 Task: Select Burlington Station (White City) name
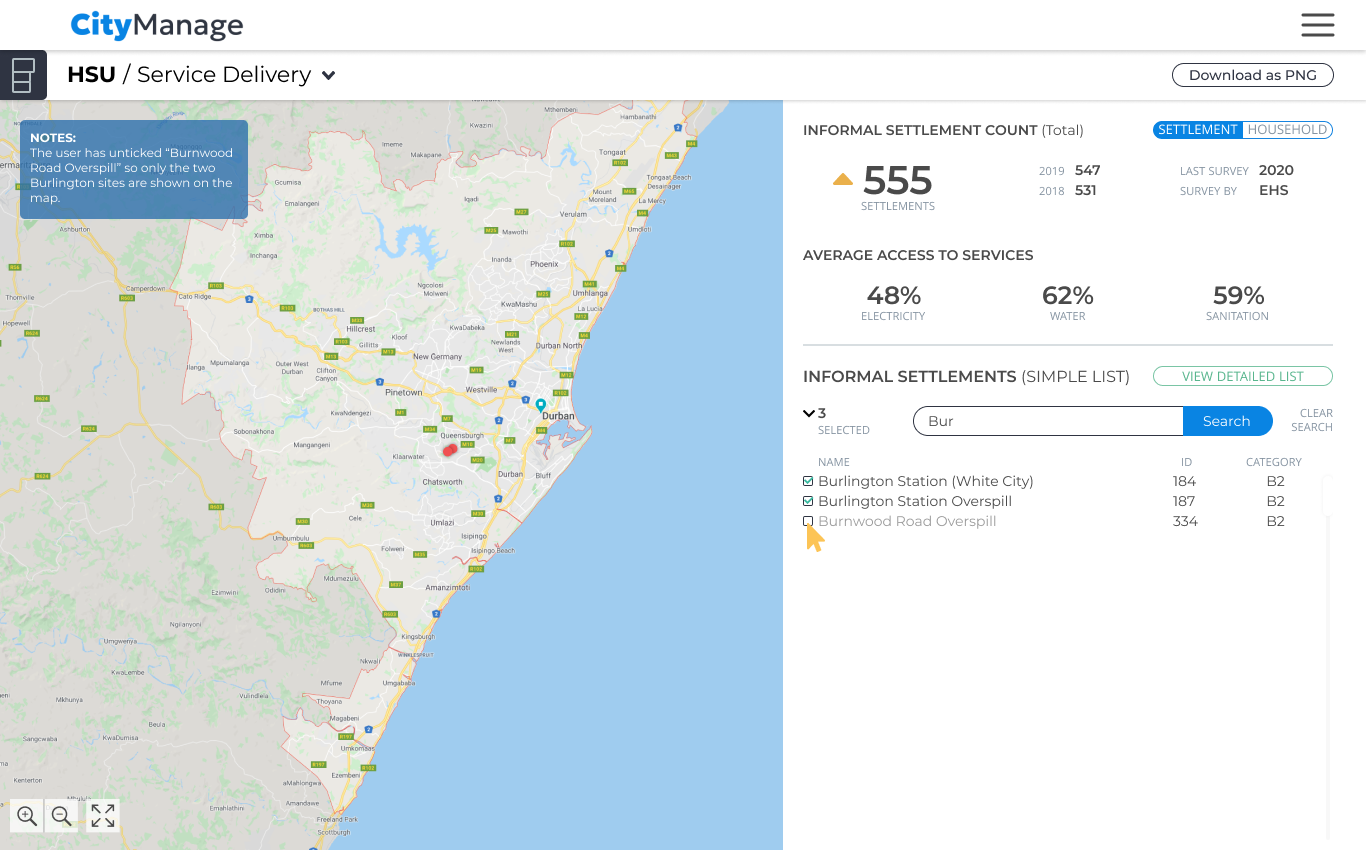925,481
